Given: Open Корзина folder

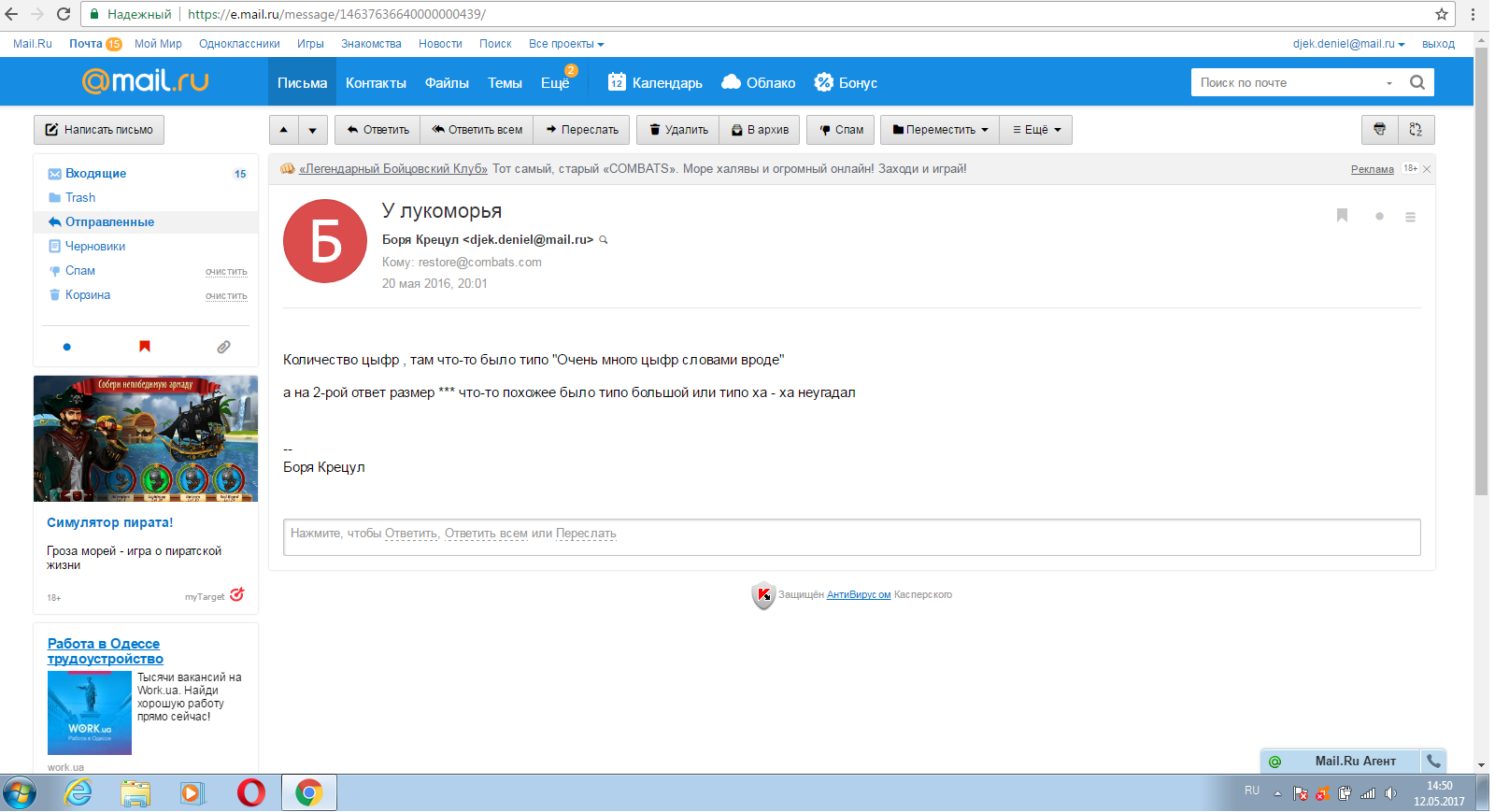Looking at the screenshot, I should [x=88, y=294].
